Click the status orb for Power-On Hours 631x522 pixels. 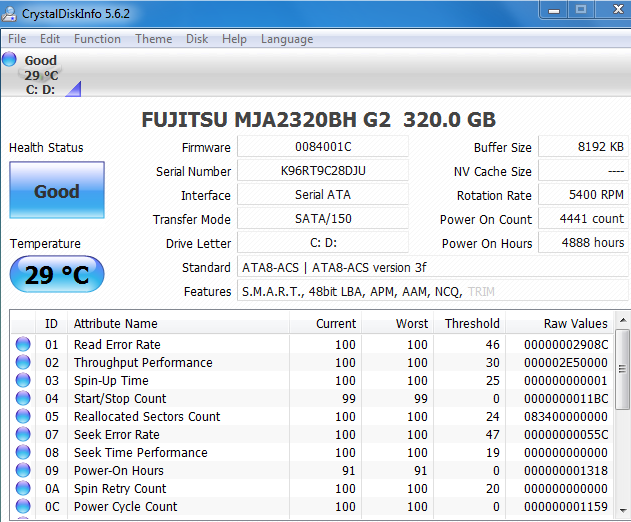(23, 470)
